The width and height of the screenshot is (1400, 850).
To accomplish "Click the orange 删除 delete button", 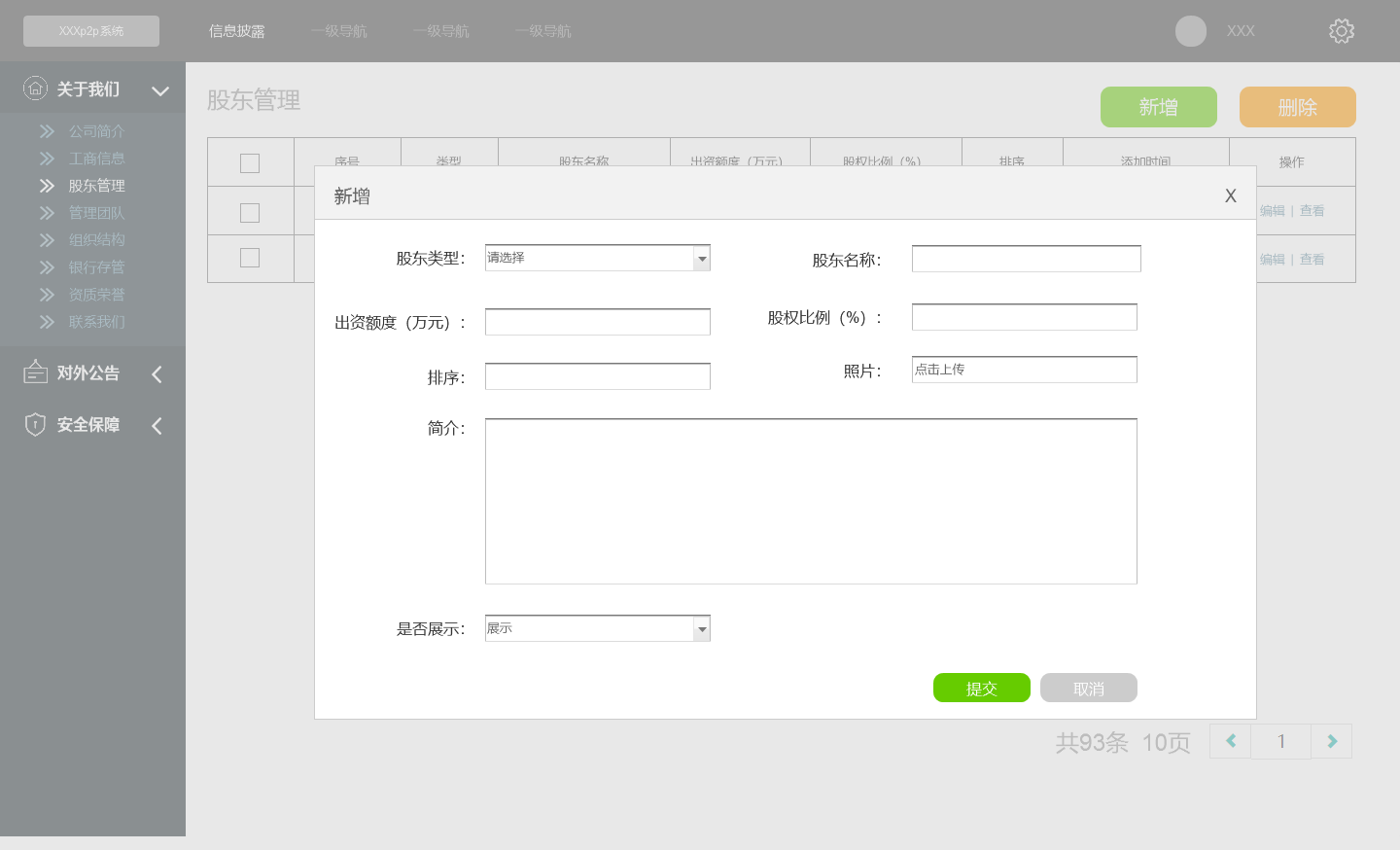I will (1298, 107).
